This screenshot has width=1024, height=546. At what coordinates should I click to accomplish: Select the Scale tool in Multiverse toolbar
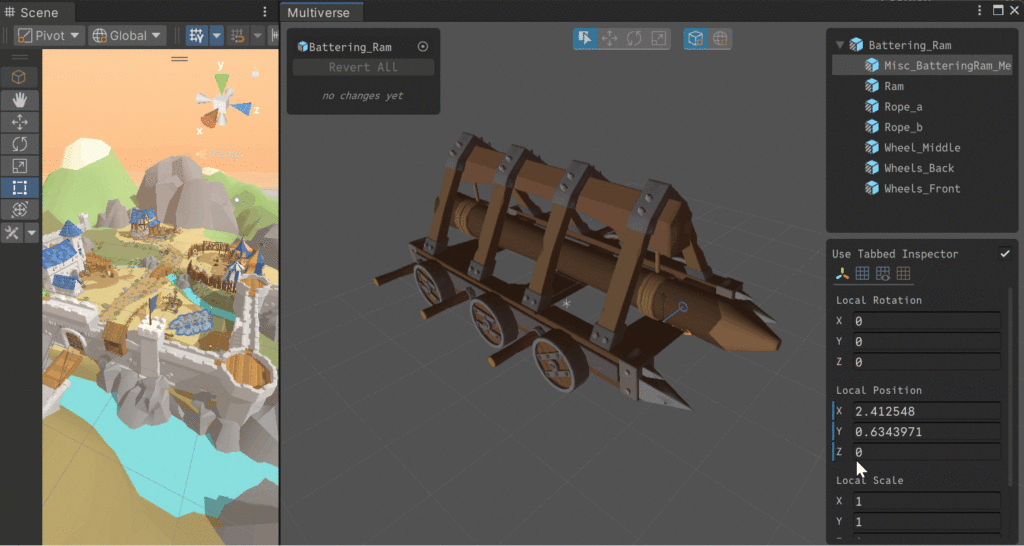coord(658,39)
